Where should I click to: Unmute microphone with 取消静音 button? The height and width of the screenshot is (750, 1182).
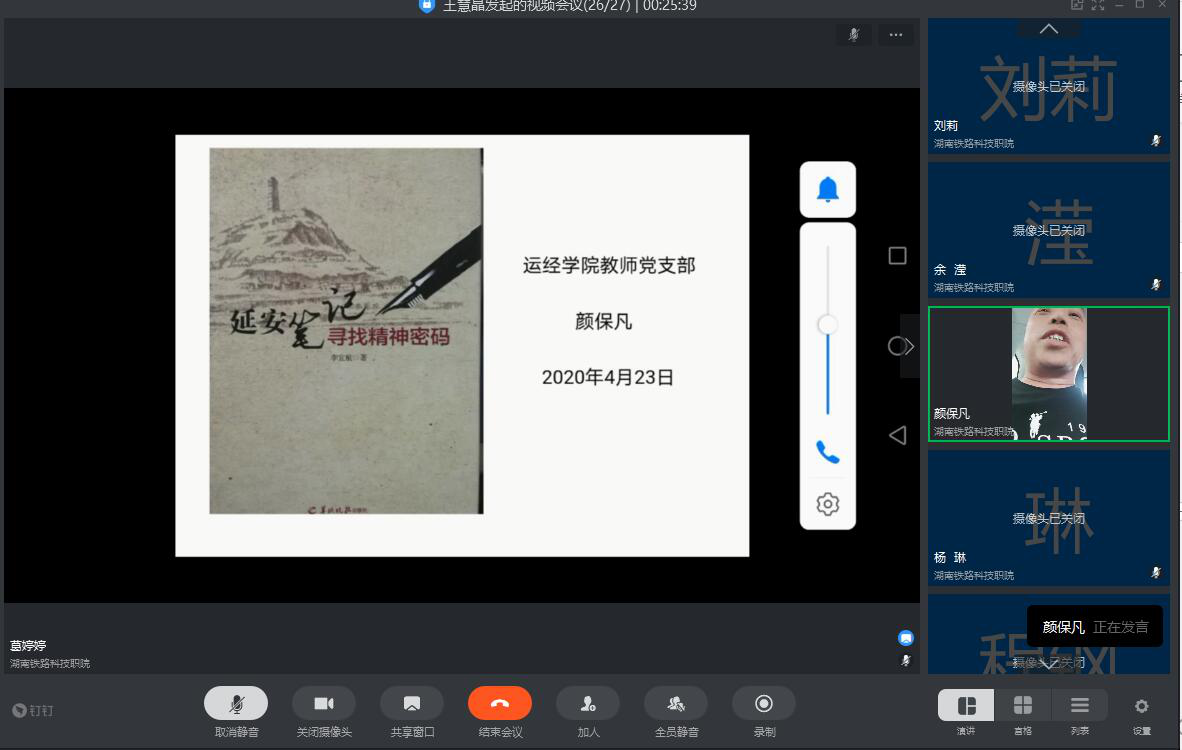[x=236, y=703]
